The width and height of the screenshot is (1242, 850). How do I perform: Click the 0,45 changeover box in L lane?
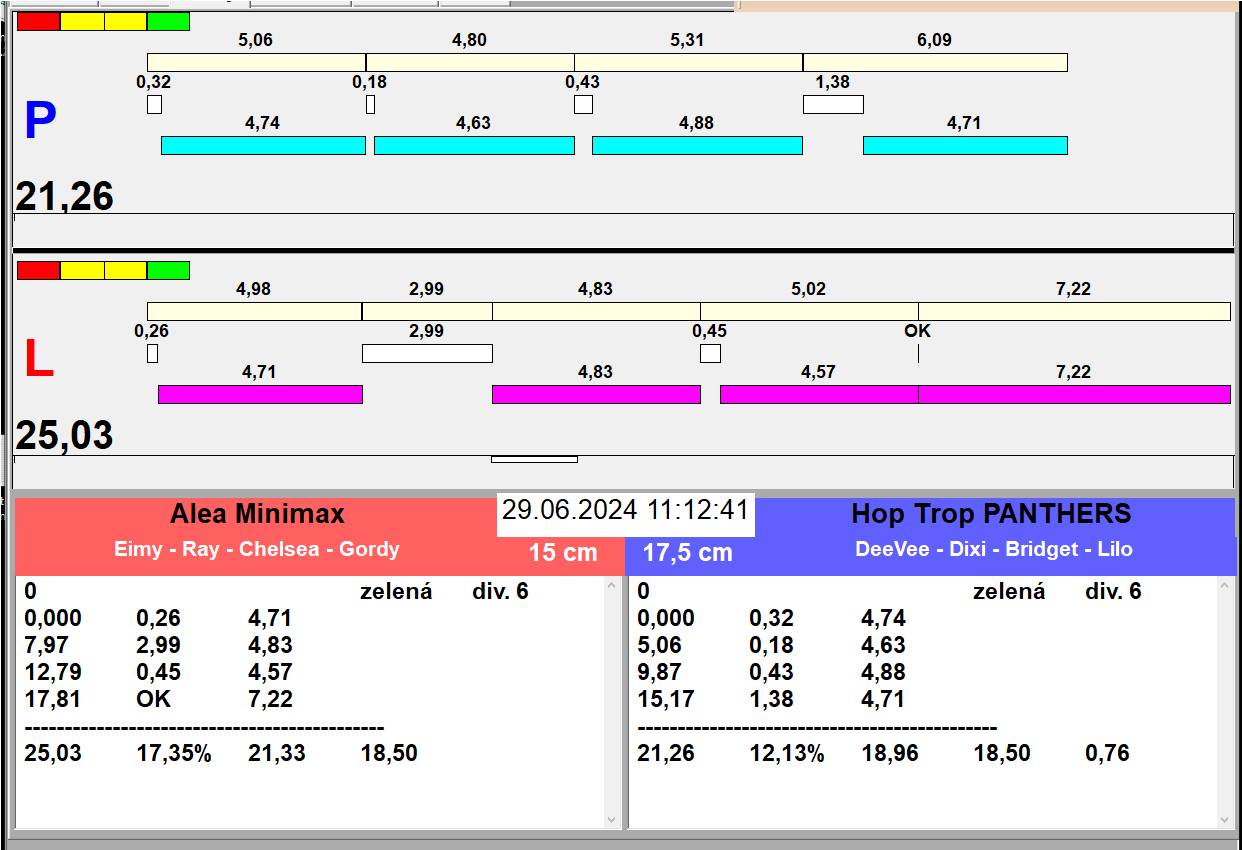710,353
